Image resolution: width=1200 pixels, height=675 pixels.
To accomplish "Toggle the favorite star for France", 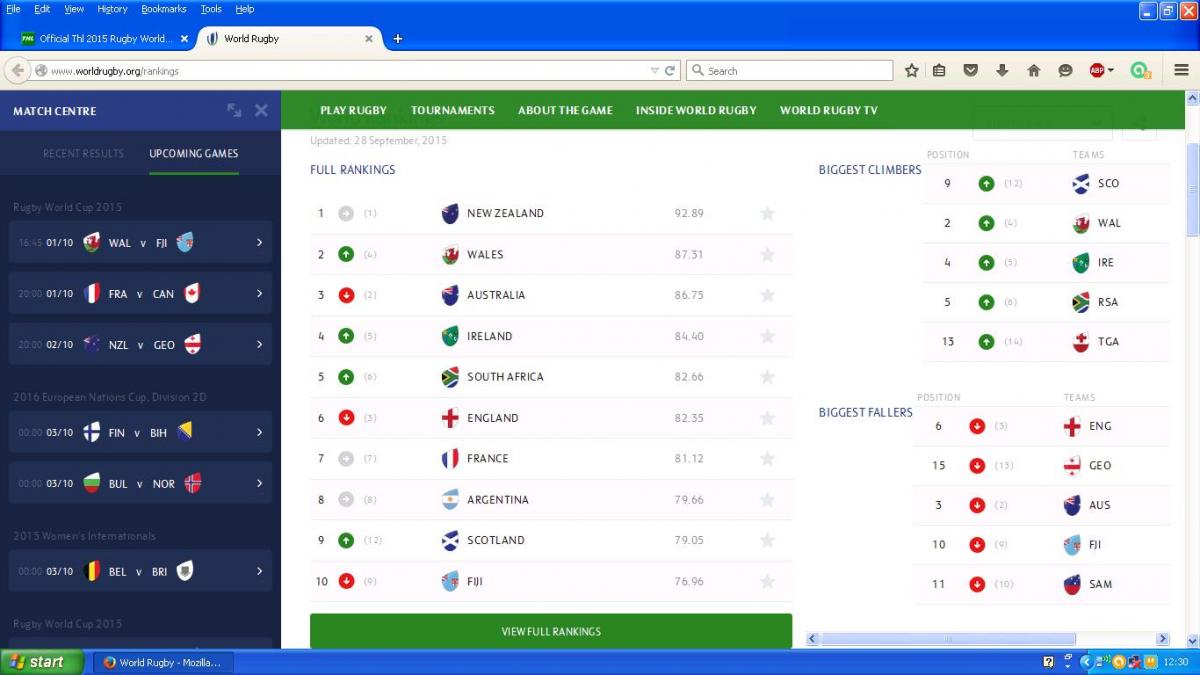I will pyautogui.click(x=767, y=458).
